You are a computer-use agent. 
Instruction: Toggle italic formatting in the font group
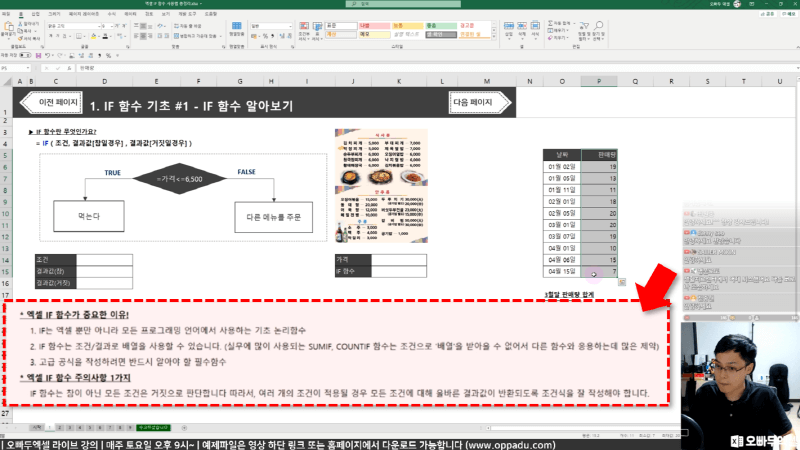click(58, 36)
